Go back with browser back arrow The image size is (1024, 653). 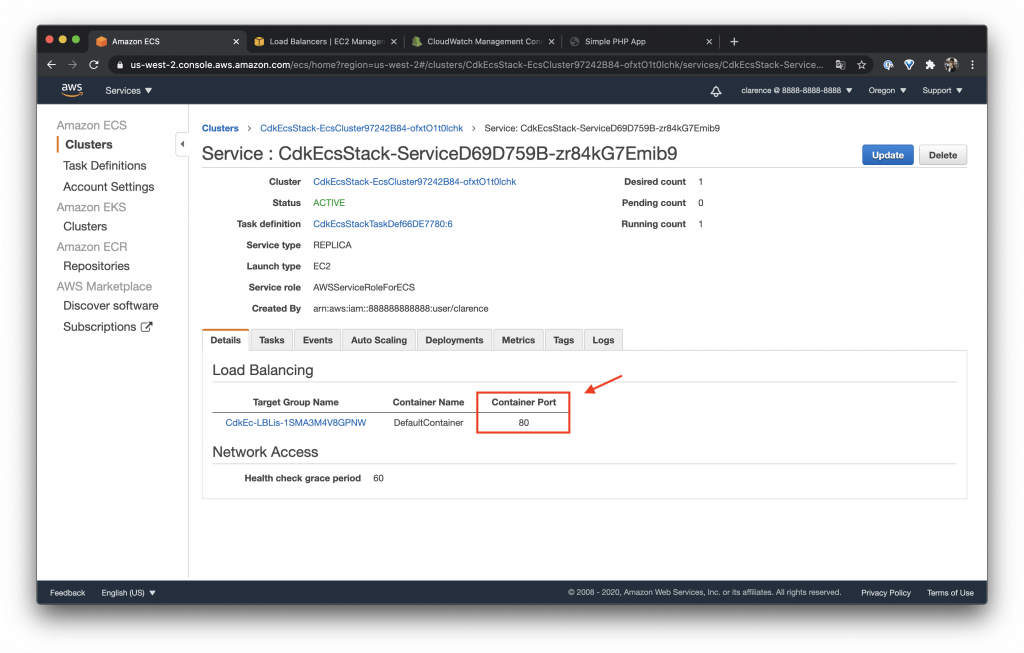[52, 65]
